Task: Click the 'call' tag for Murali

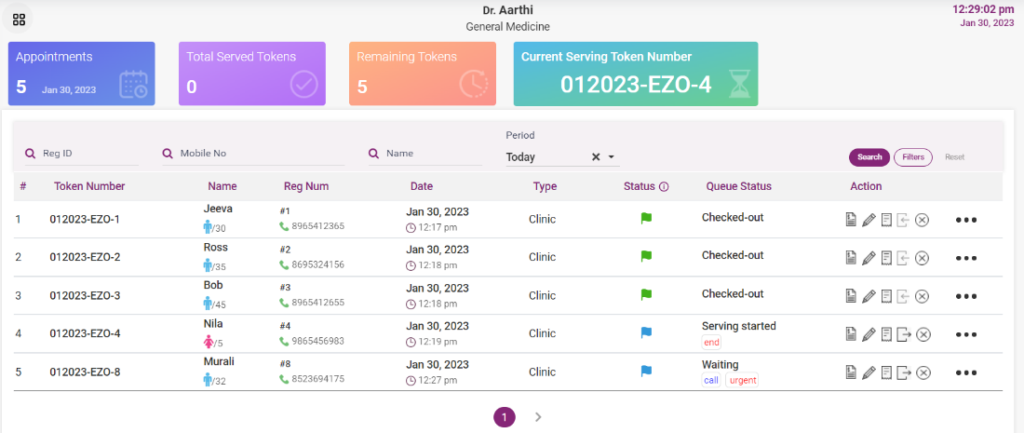Action: pyautogui.click(x=711, y=380)
